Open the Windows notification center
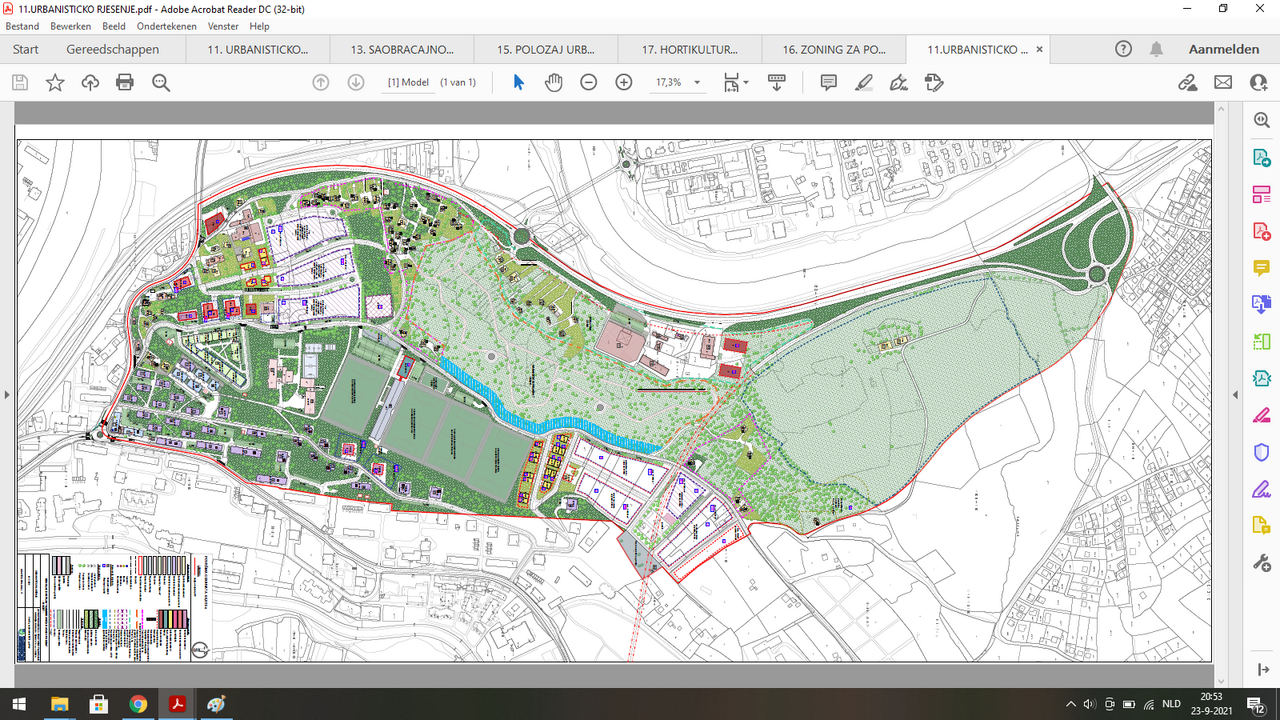 1254,704
